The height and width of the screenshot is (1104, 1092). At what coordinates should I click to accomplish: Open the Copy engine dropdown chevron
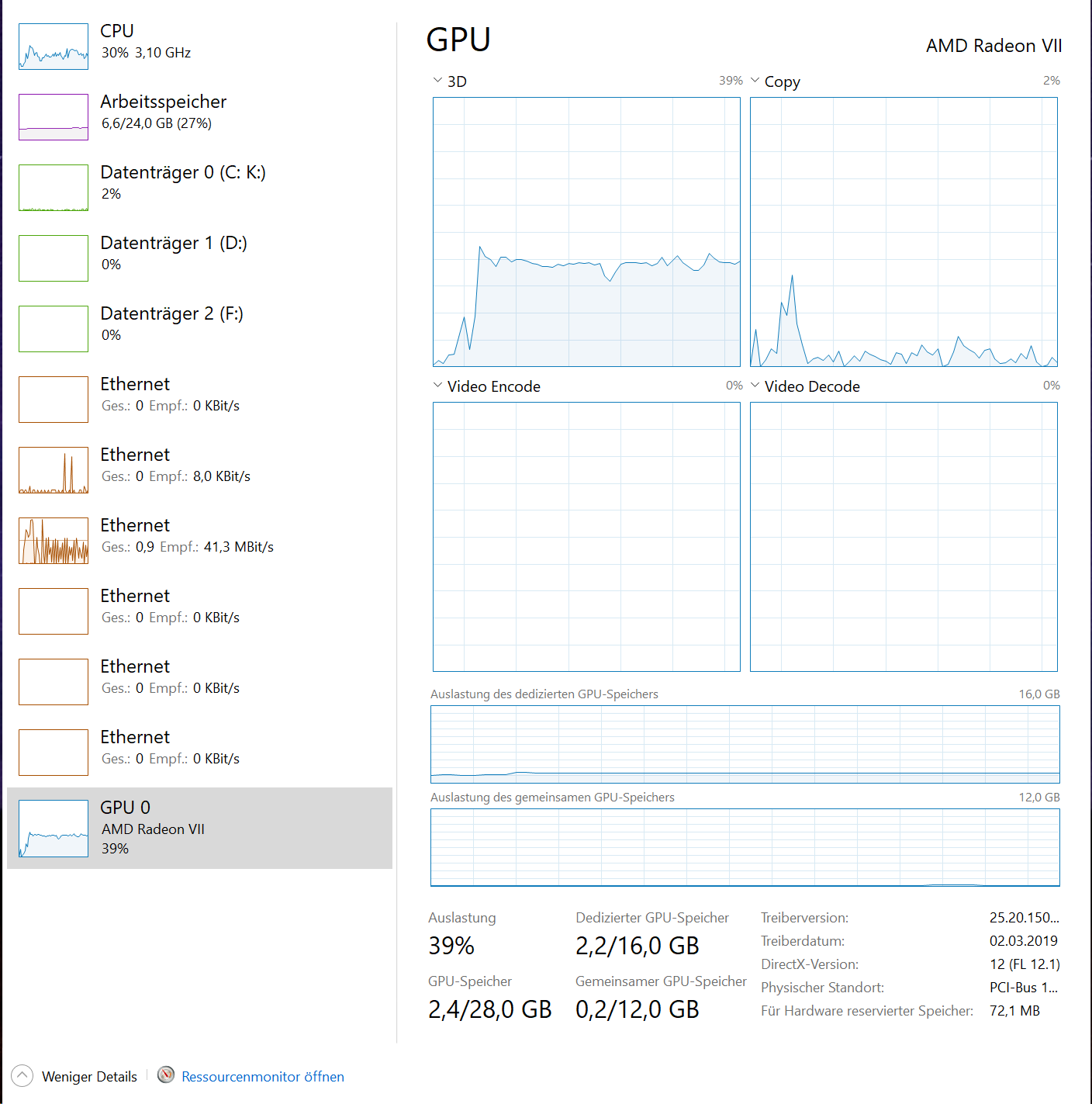click(x=755, y=81)
